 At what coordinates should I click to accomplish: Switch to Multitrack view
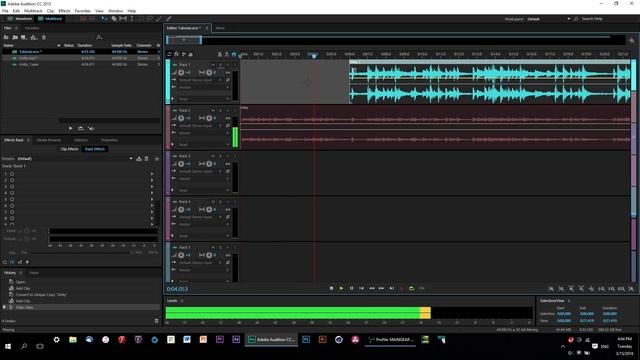coord(50,19)
